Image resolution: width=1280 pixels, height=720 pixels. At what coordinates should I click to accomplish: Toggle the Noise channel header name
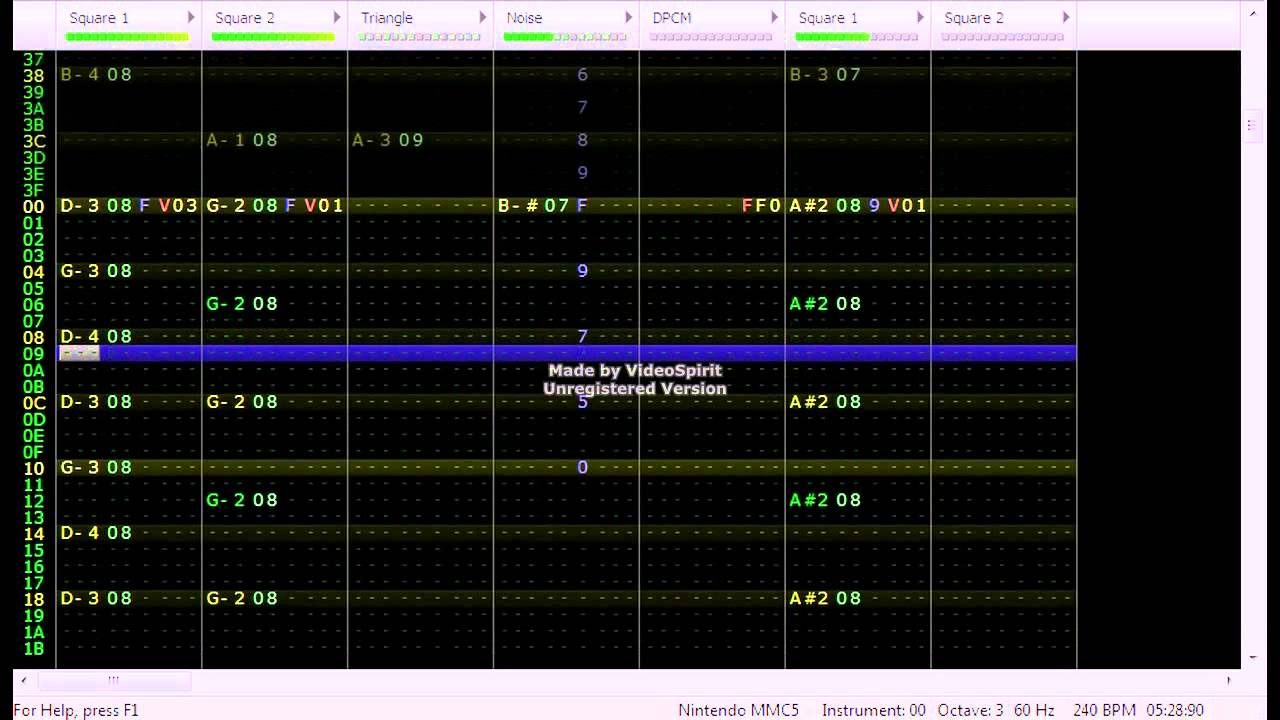[x=524, y=18]
